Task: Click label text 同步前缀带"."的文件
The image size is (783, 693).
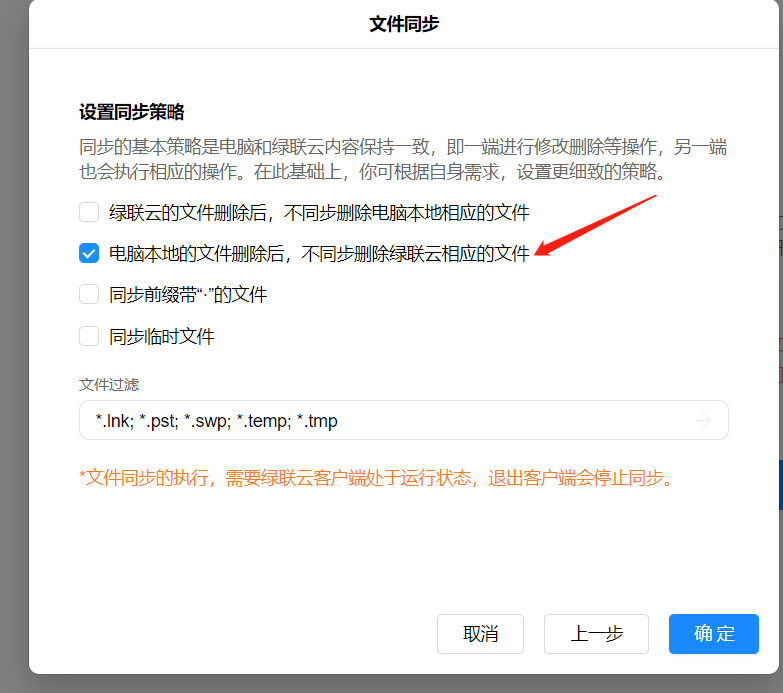Action: click(188, 295)
